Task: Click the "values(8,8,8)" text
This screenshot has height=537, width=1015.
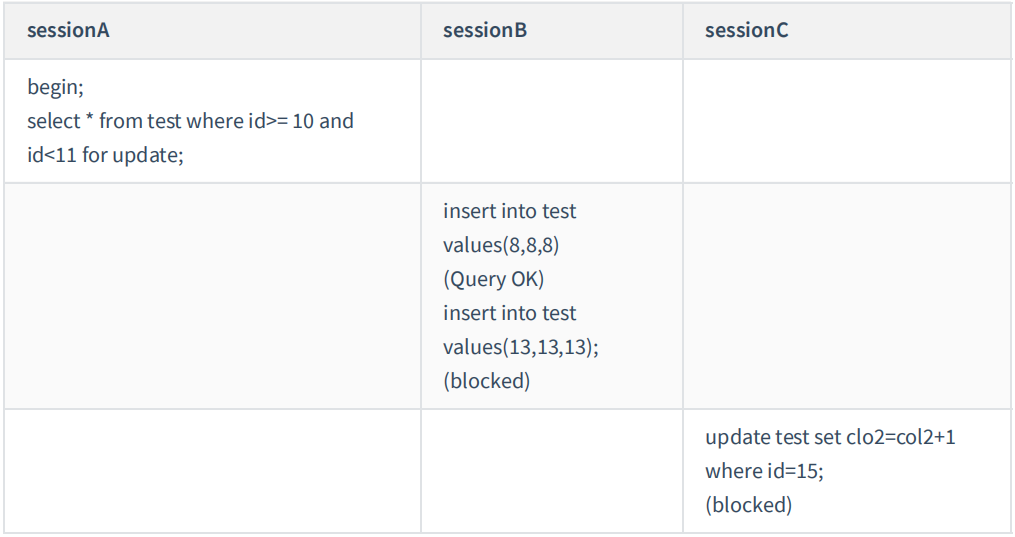Action: (501, 245)
